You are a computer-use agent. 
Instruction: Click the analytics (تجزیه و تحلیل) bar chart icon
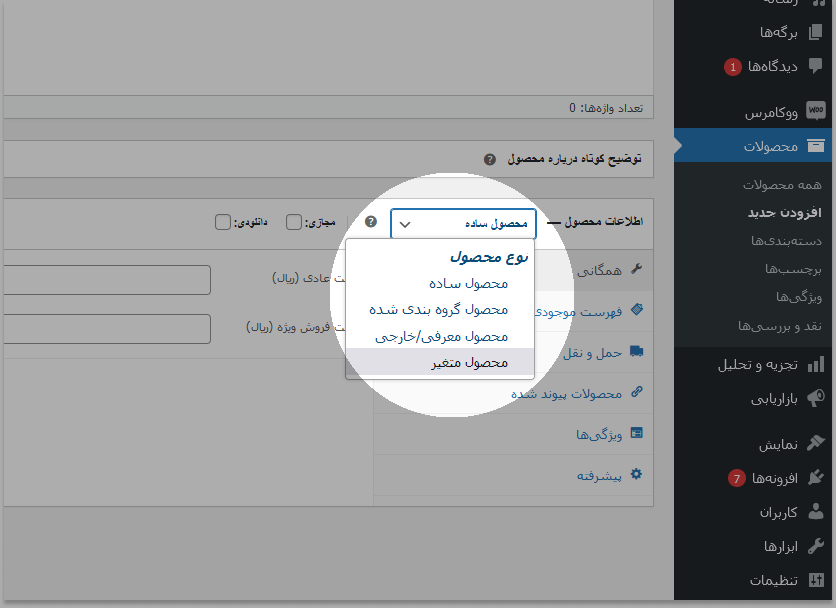815,364
